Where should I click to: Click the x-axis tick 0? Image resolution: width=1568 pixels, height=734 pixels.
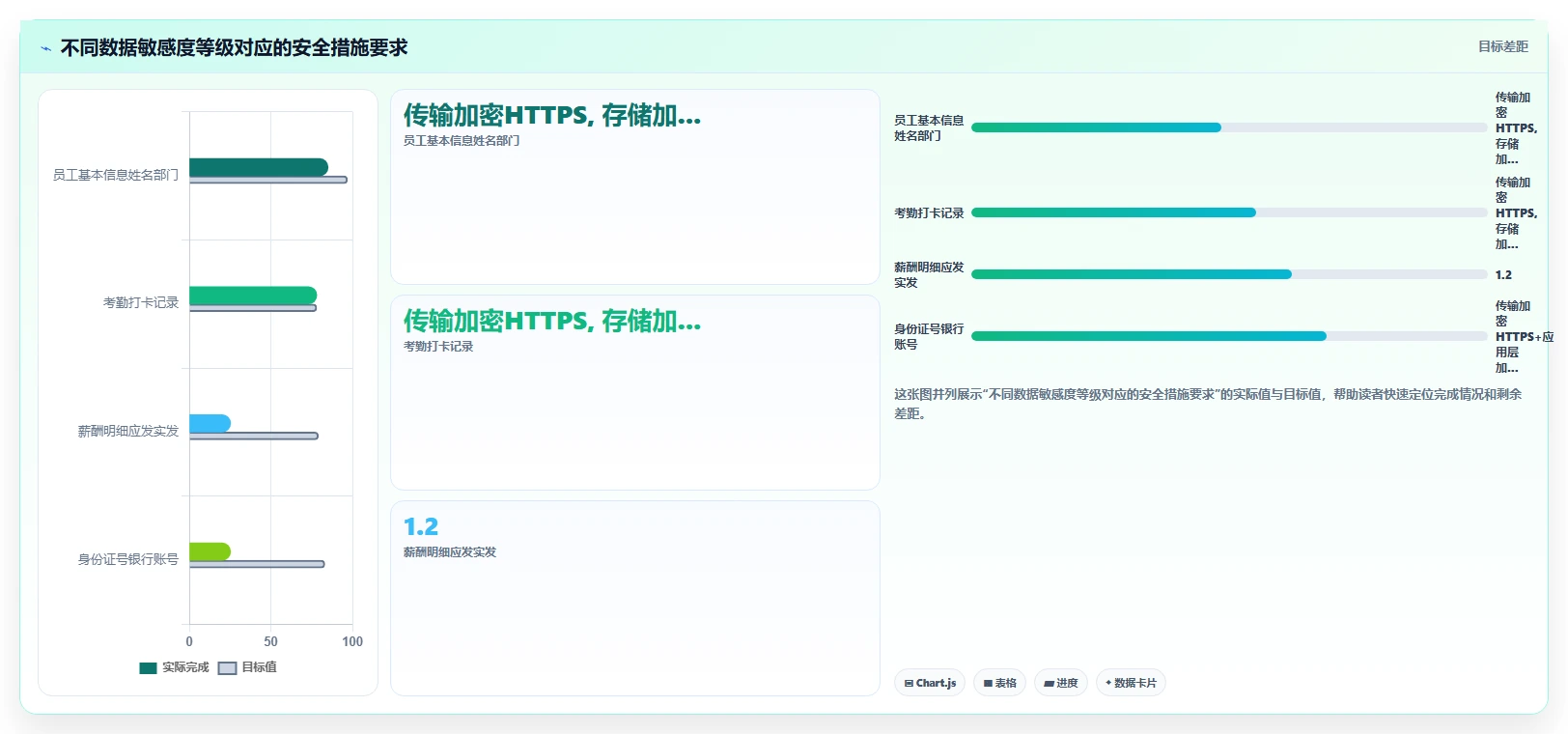tap(189, 641)
